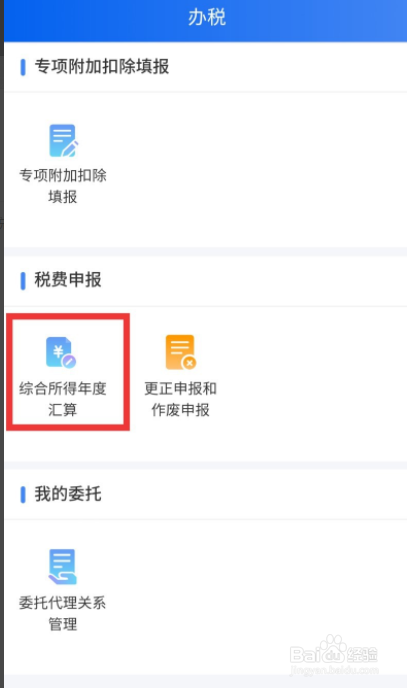Screen dimensions: 407x688
Task: Open the 专项附加扣除填报 document-pencil icon
Action: click(x=63, y=140)
